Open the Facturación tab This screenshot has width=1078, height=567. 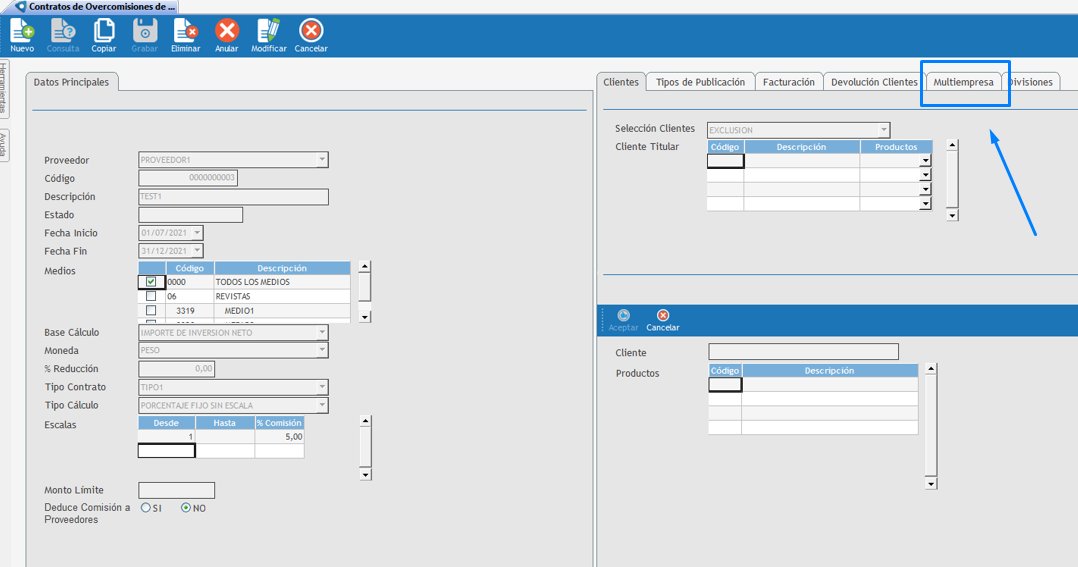[x=788, y=82]
